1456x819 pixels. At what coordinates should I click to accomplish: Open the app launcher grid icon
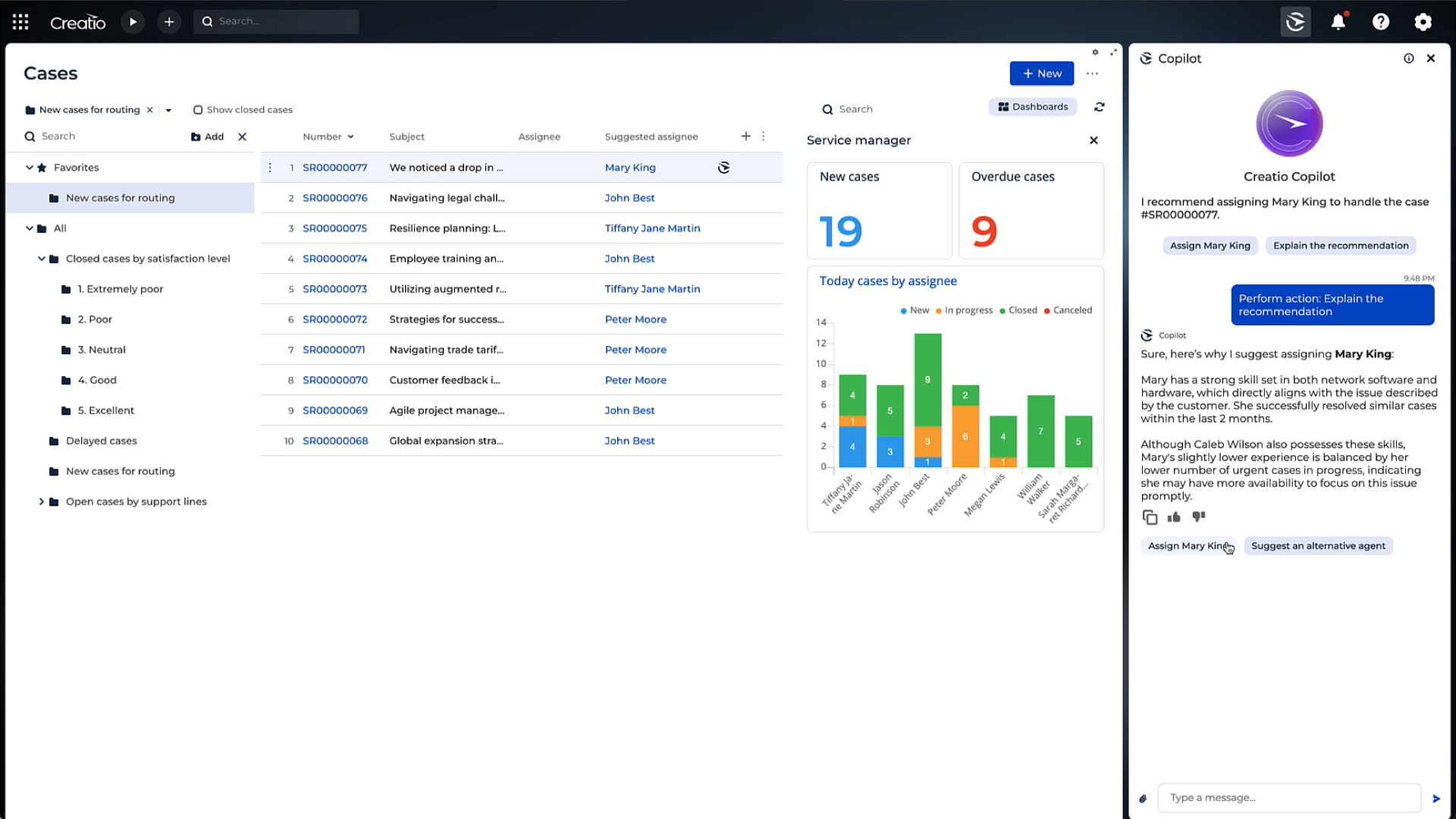(x=20, y=22)
